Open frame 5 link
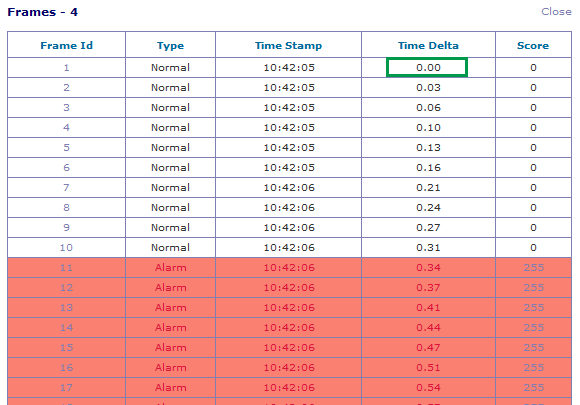This screenshot has height=405, width=580. pos(66,148)
